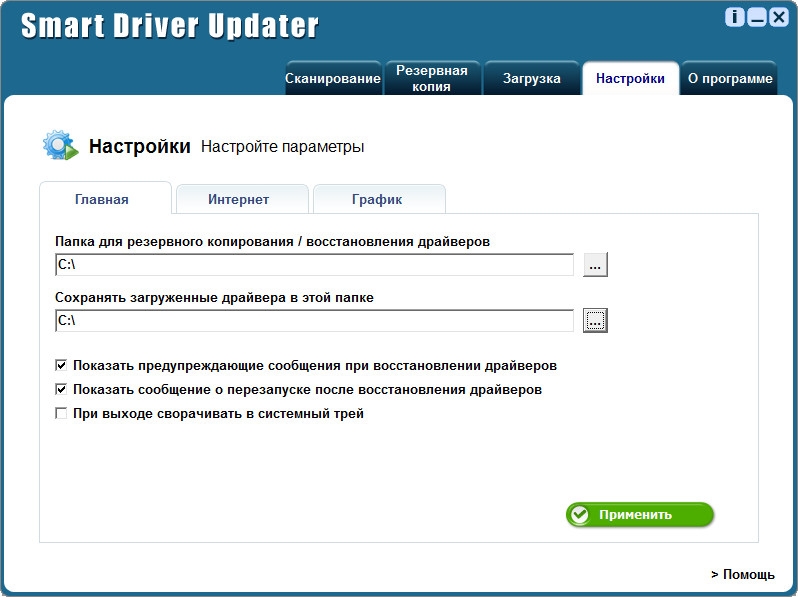Screen dimensions: 798x597
Task: Minimize the Smart Driver Updater window
Action: coord(757,17)
